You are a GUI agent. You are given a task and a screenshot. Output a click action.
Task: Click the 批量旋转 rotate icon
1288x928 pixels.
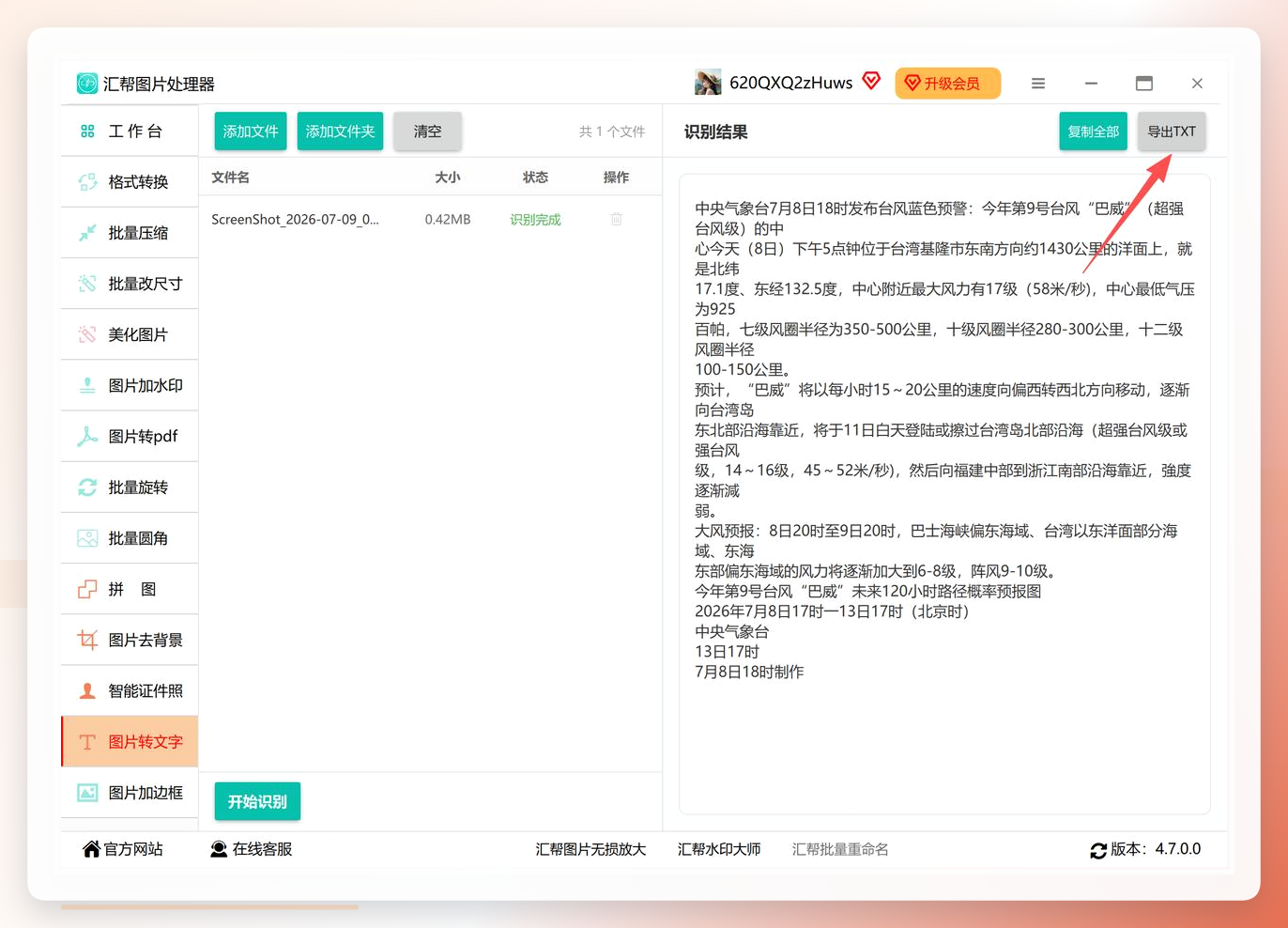[x=87, y=487]
